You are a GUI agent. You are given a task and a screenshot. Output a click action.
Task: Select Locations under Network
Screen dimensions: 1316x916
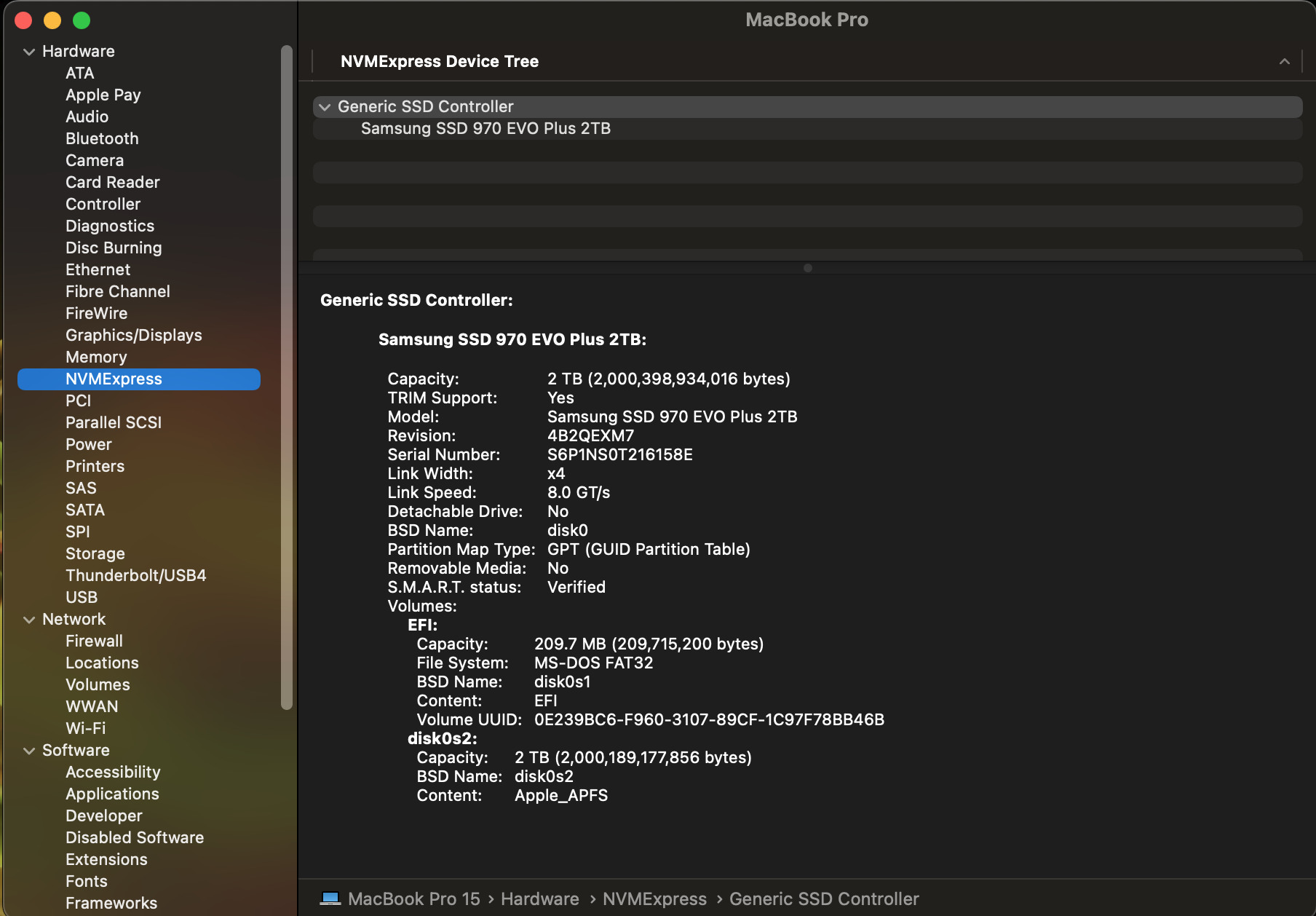[x=102, y=663]
